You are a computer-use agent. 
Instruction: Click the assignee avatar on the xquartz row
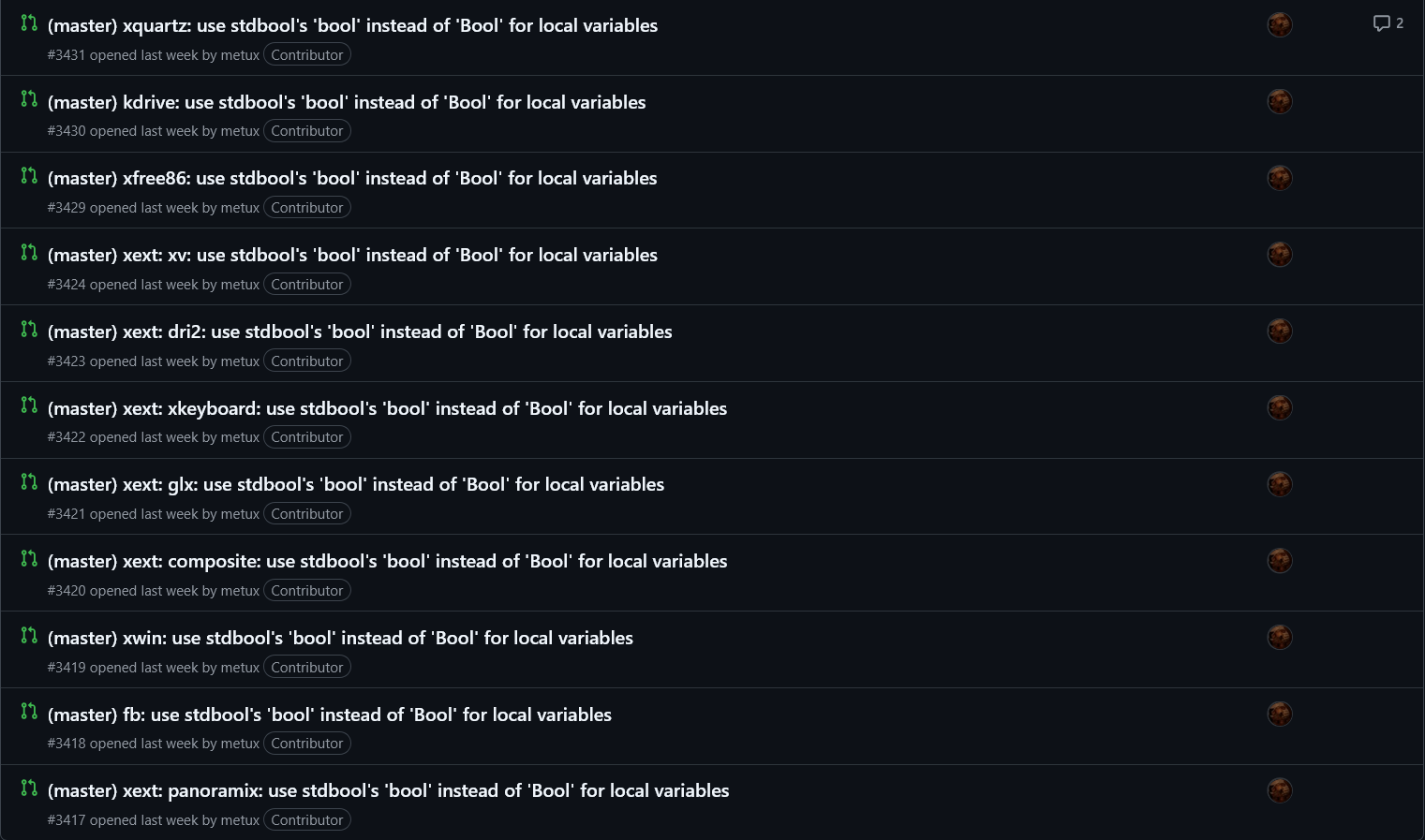1280,25
